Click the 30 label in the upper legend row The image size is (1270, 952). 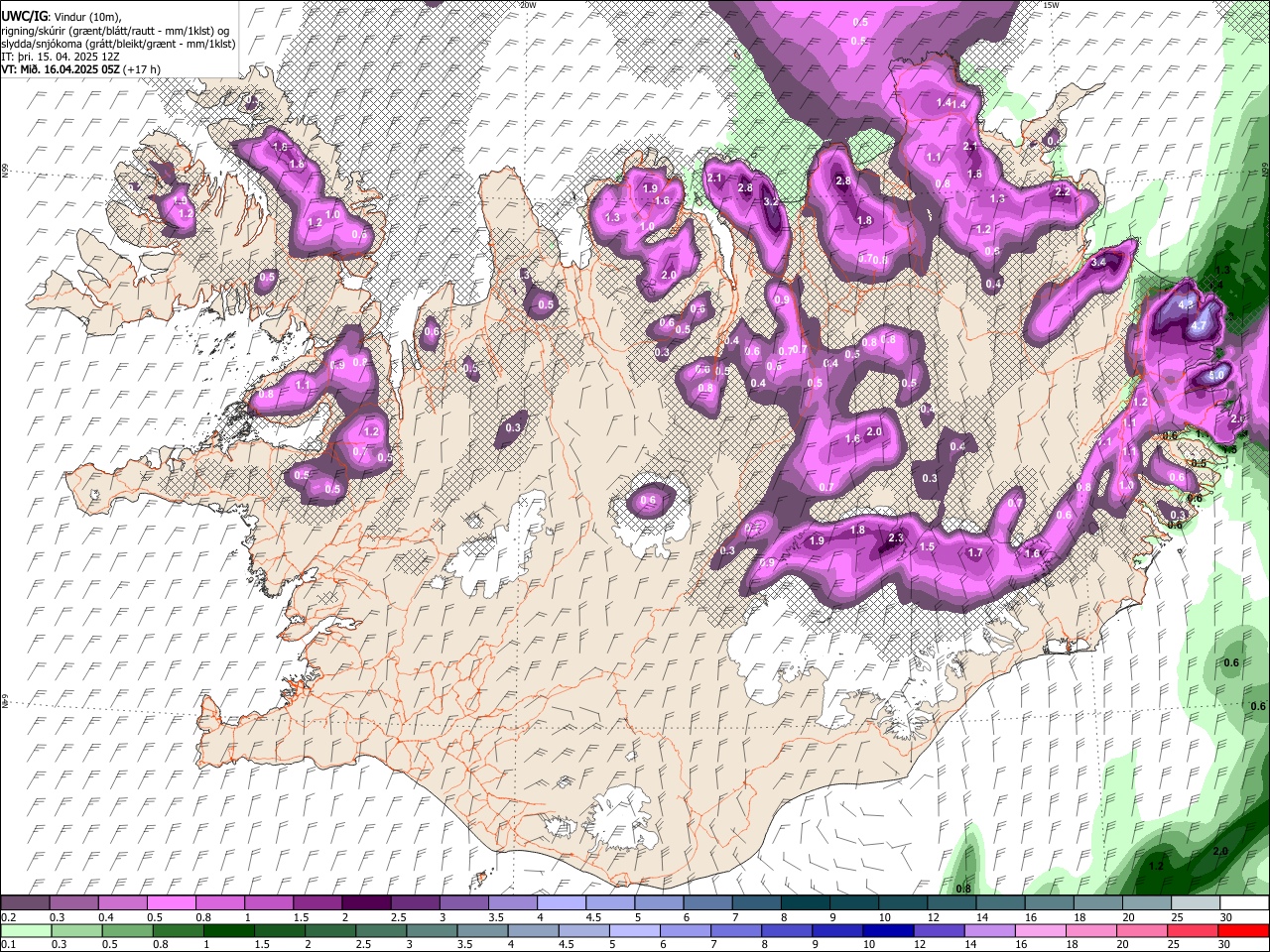(1226, 917)
